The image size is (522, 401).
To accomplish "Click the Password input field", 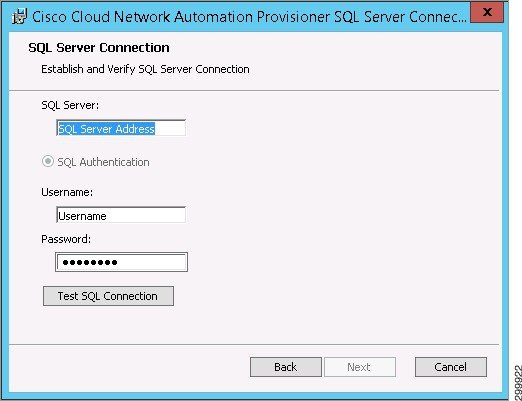I will (x=121, y=262).
